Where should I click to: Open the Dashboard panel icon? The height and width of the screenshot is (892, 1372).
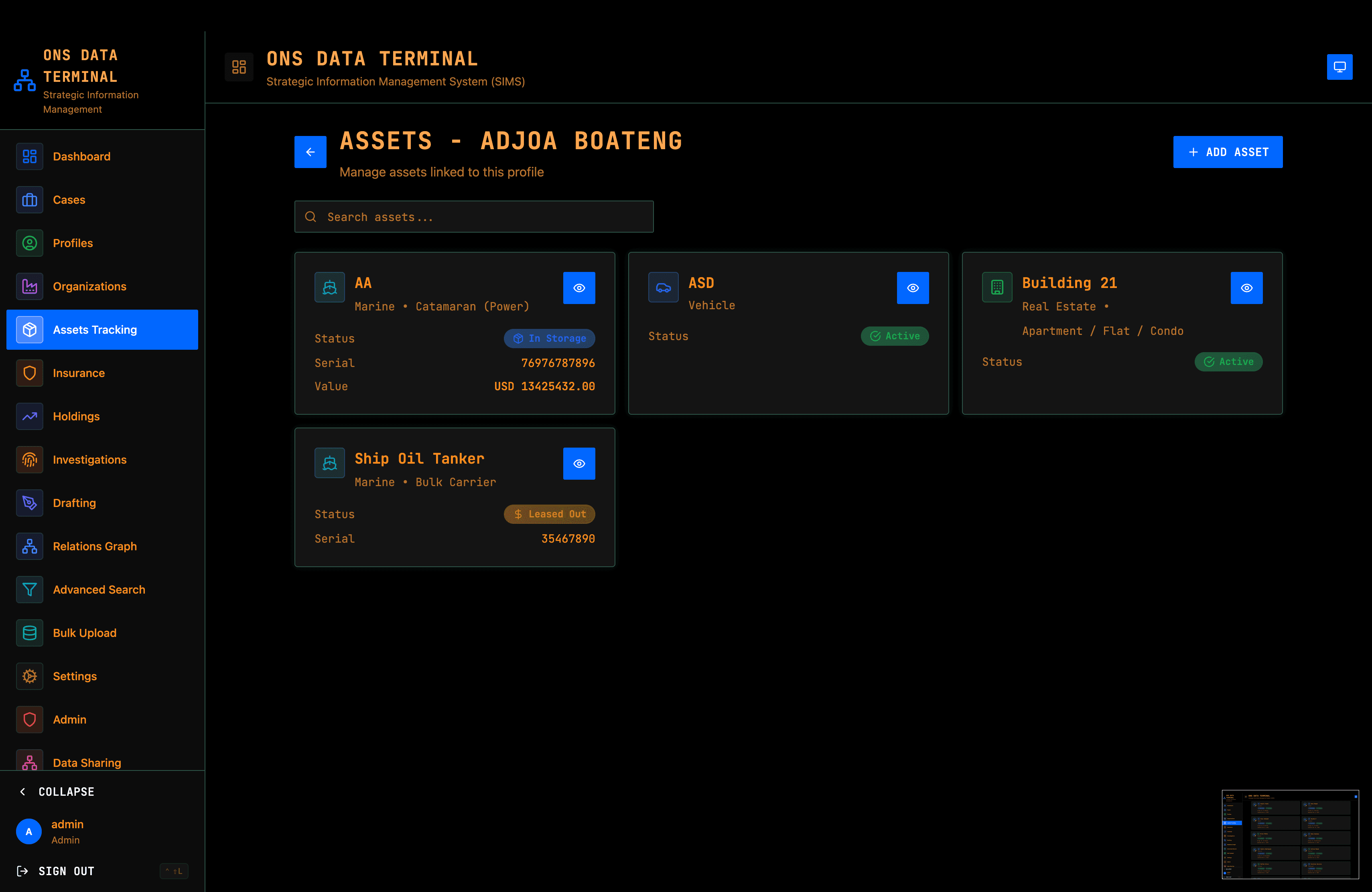coord(29,156)
